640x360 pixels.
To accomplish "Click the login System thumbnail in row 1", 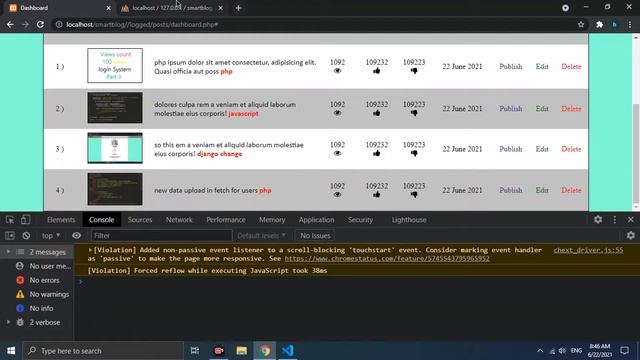I will [115, 66].
